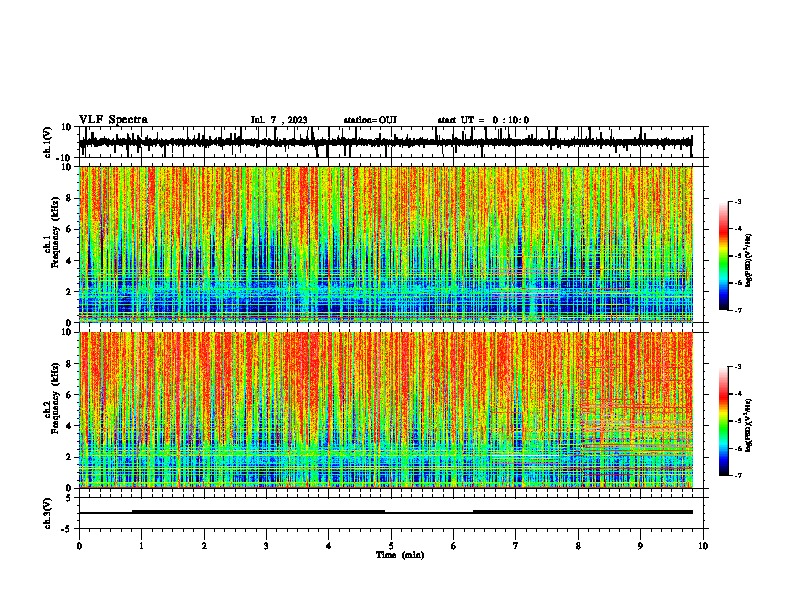Click the "-7" label below ch.2 color bar
The image size is (792, 612).
click(x=737, y=475)
